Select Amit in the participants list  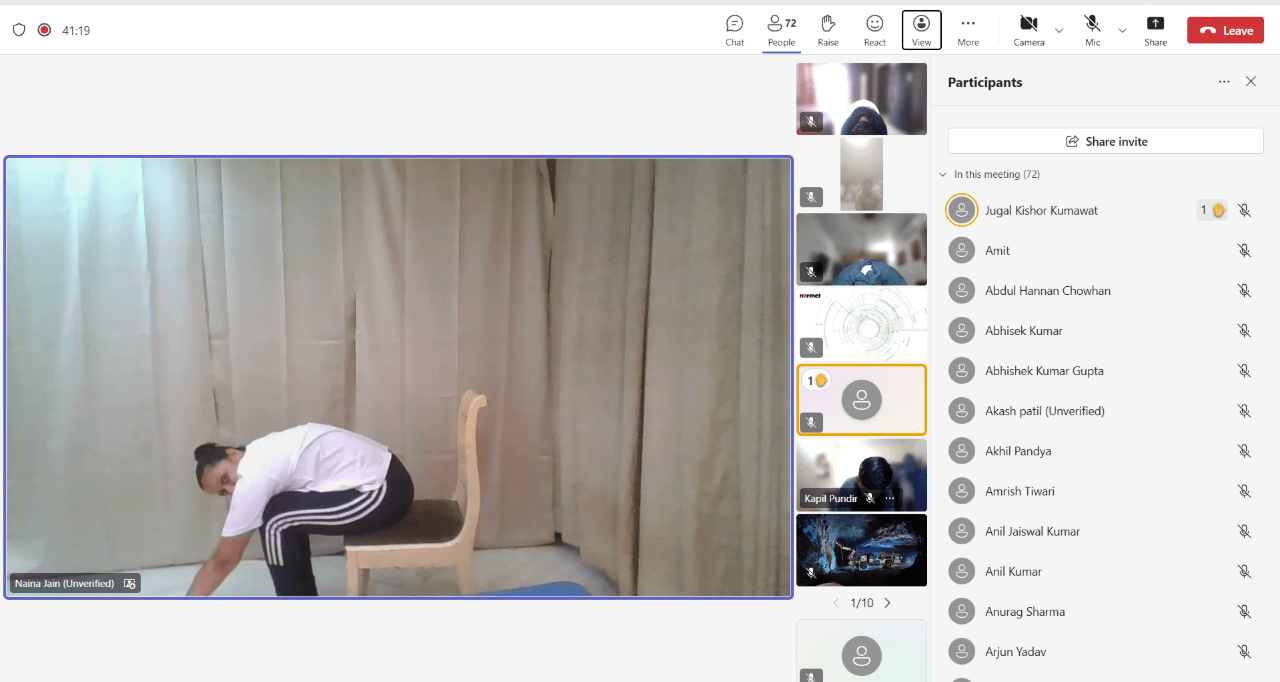(x=997, y=251)
